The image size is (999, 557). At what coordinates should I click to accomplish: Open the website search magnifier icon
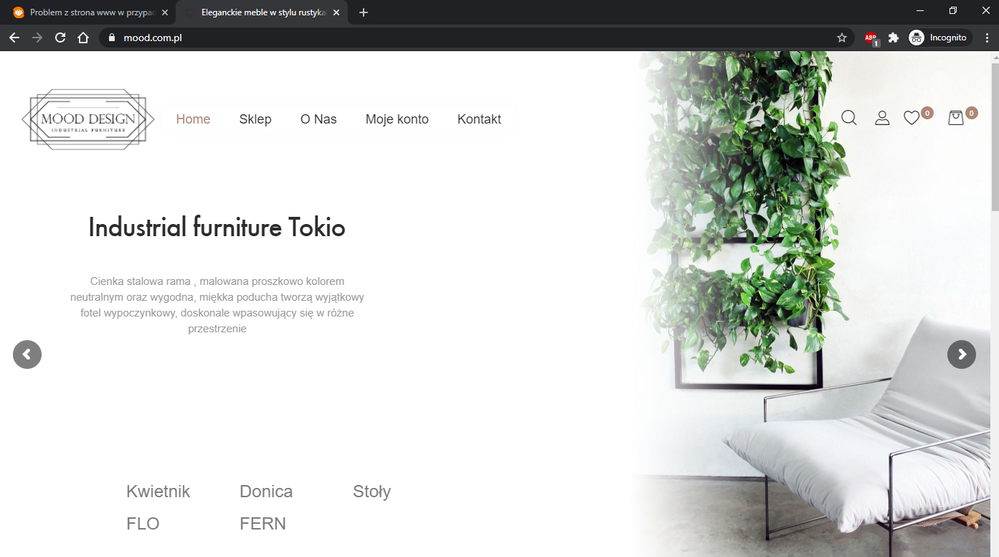[849, 118]
